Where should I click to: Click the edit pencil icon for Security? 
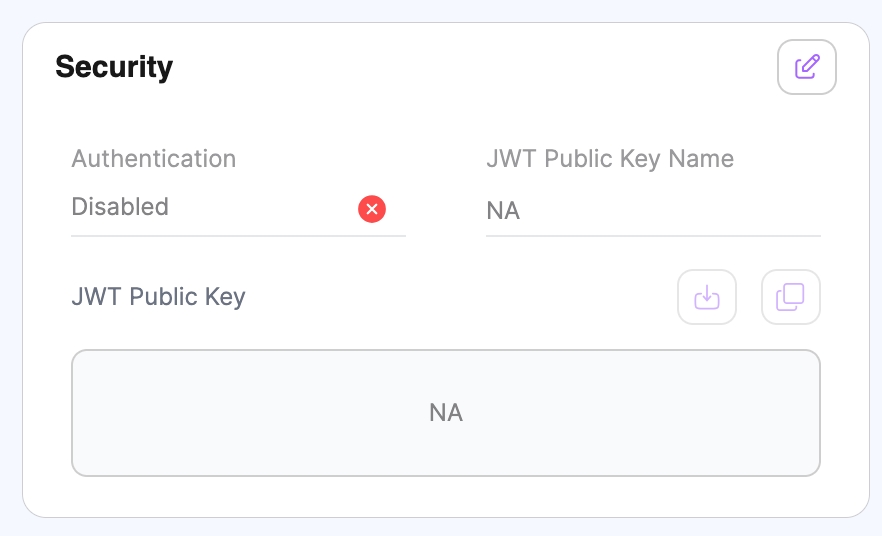[x=807, y=67]
